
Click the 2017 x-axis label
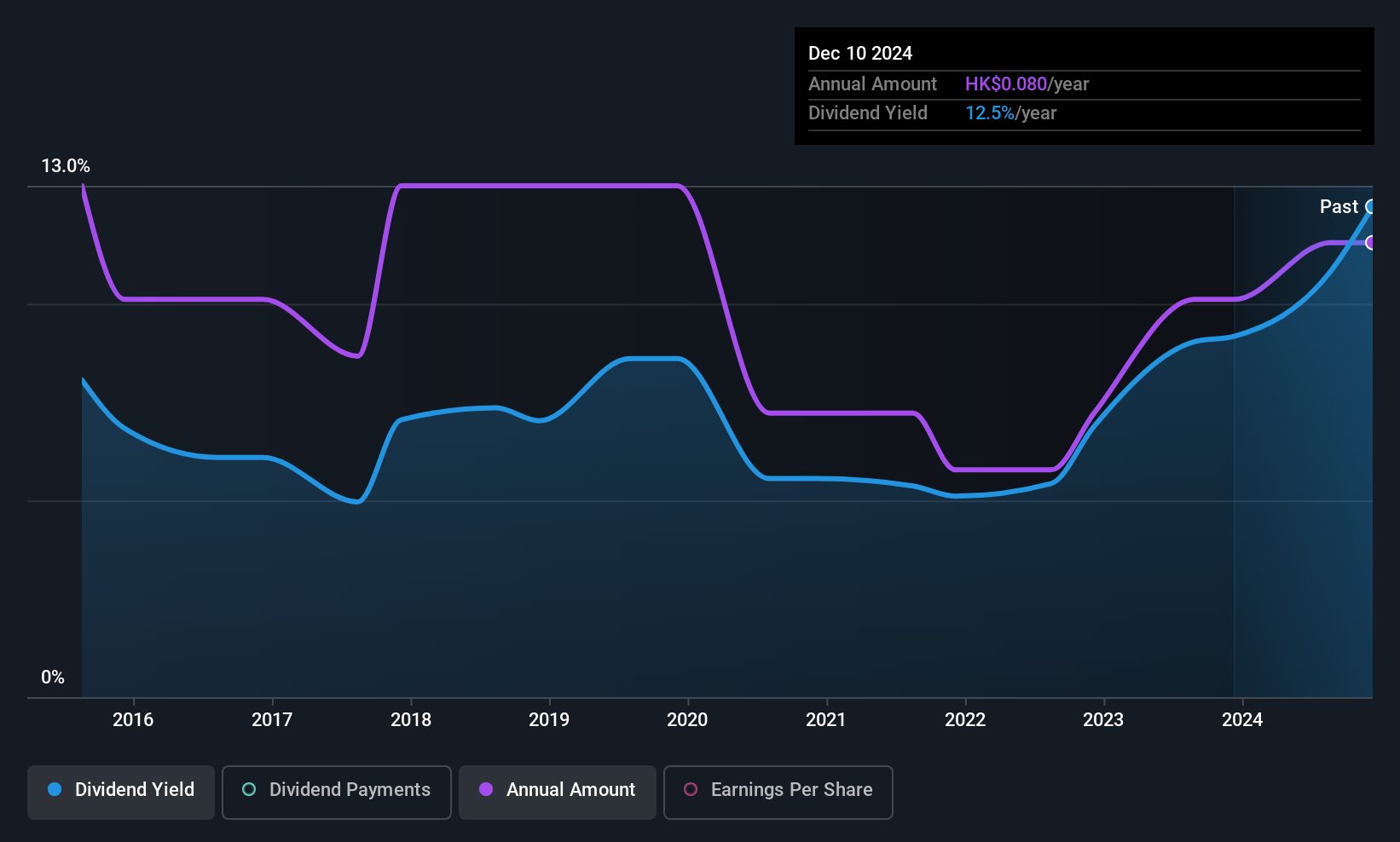(x=272, y=720)
